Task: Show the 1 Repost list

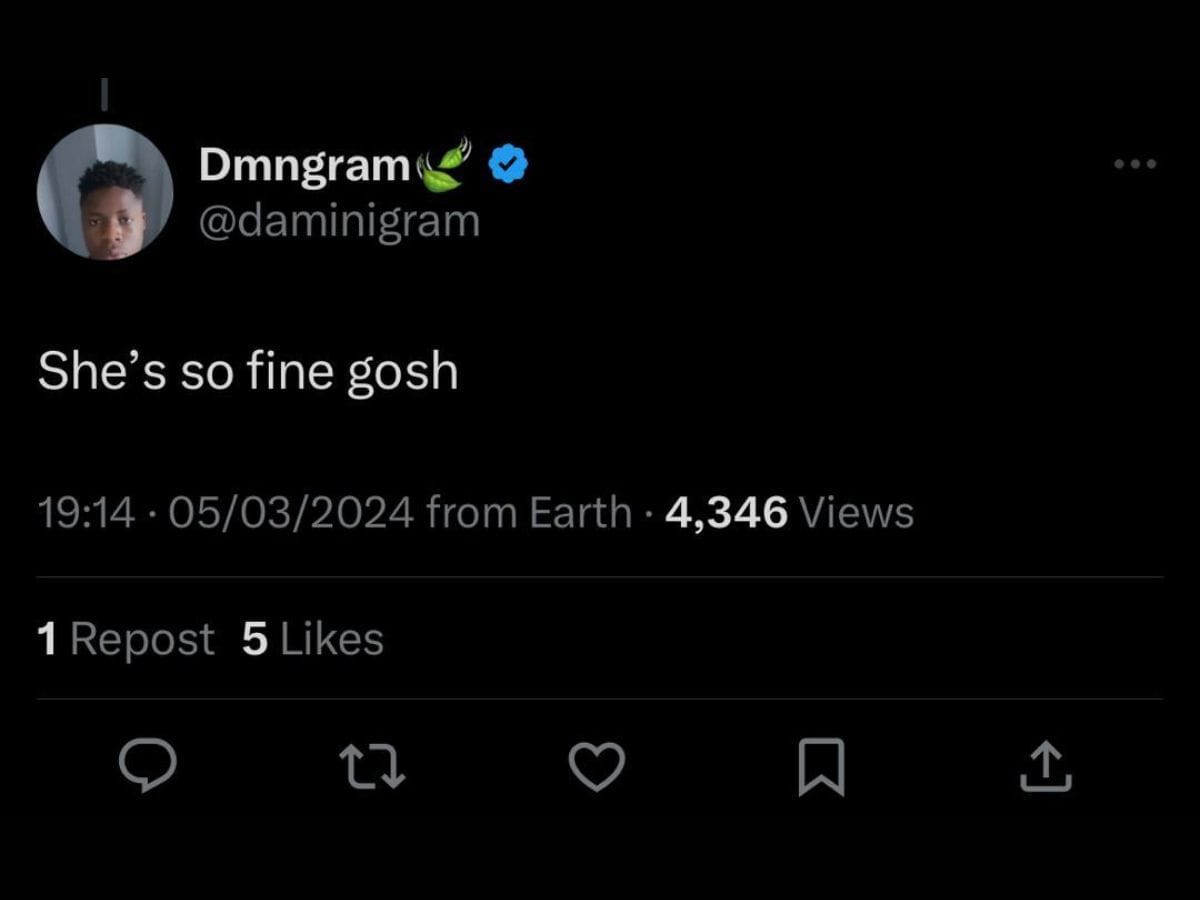Action: pyautogui.click(x=126, y=640)
